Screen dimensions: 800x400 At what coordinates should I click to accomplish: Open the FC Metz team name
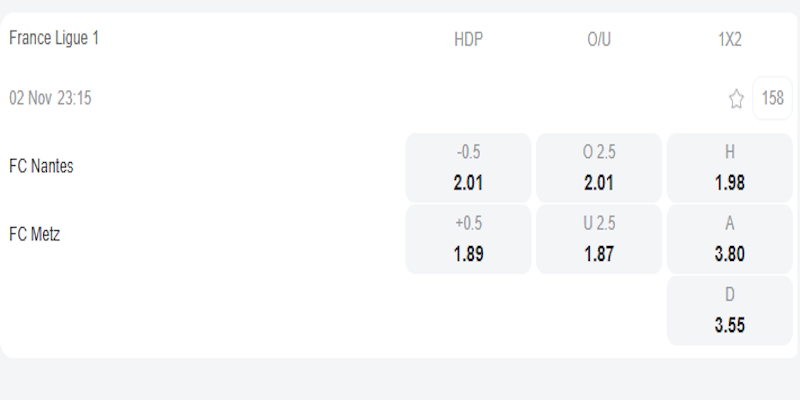(x=35, y=234)
